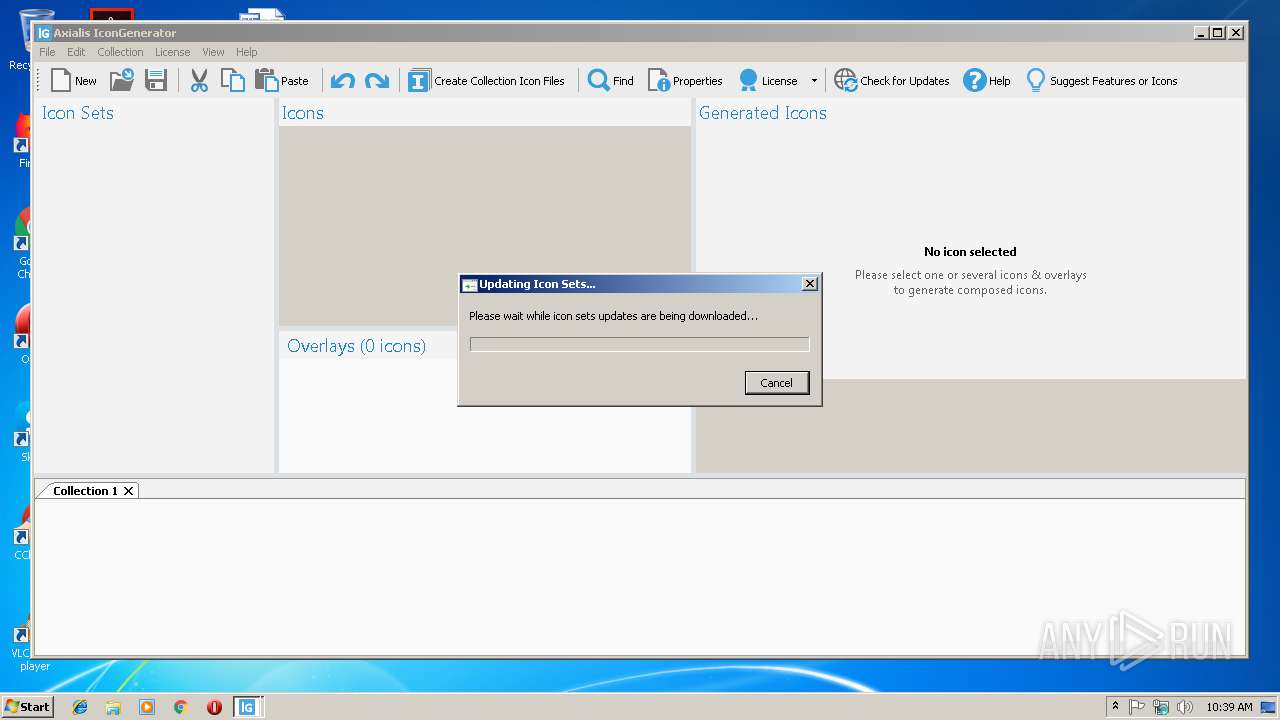
Task: Launch Opera from the taskbar
Action: 214,707
